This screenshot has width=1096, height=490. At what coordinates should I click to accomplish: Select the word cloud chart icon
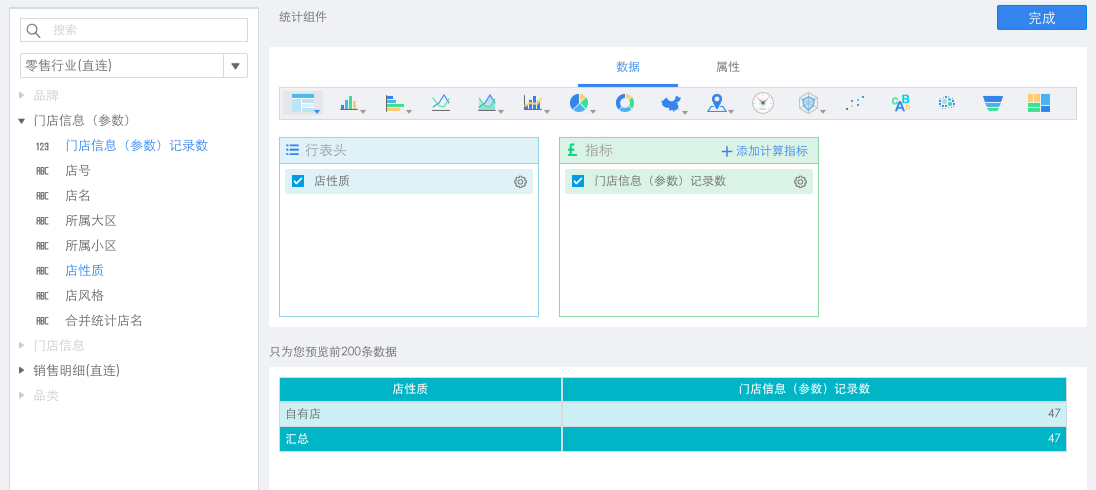click(x=900, y=103)
